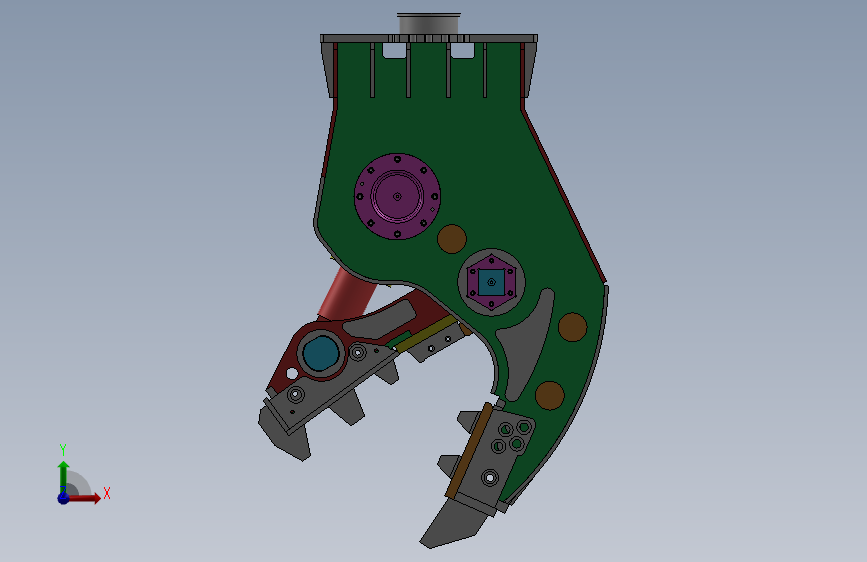This screenshot has height=562, width=867.
Task: Select the brown wear strip on the lower jaw
Action: point(468,451)
